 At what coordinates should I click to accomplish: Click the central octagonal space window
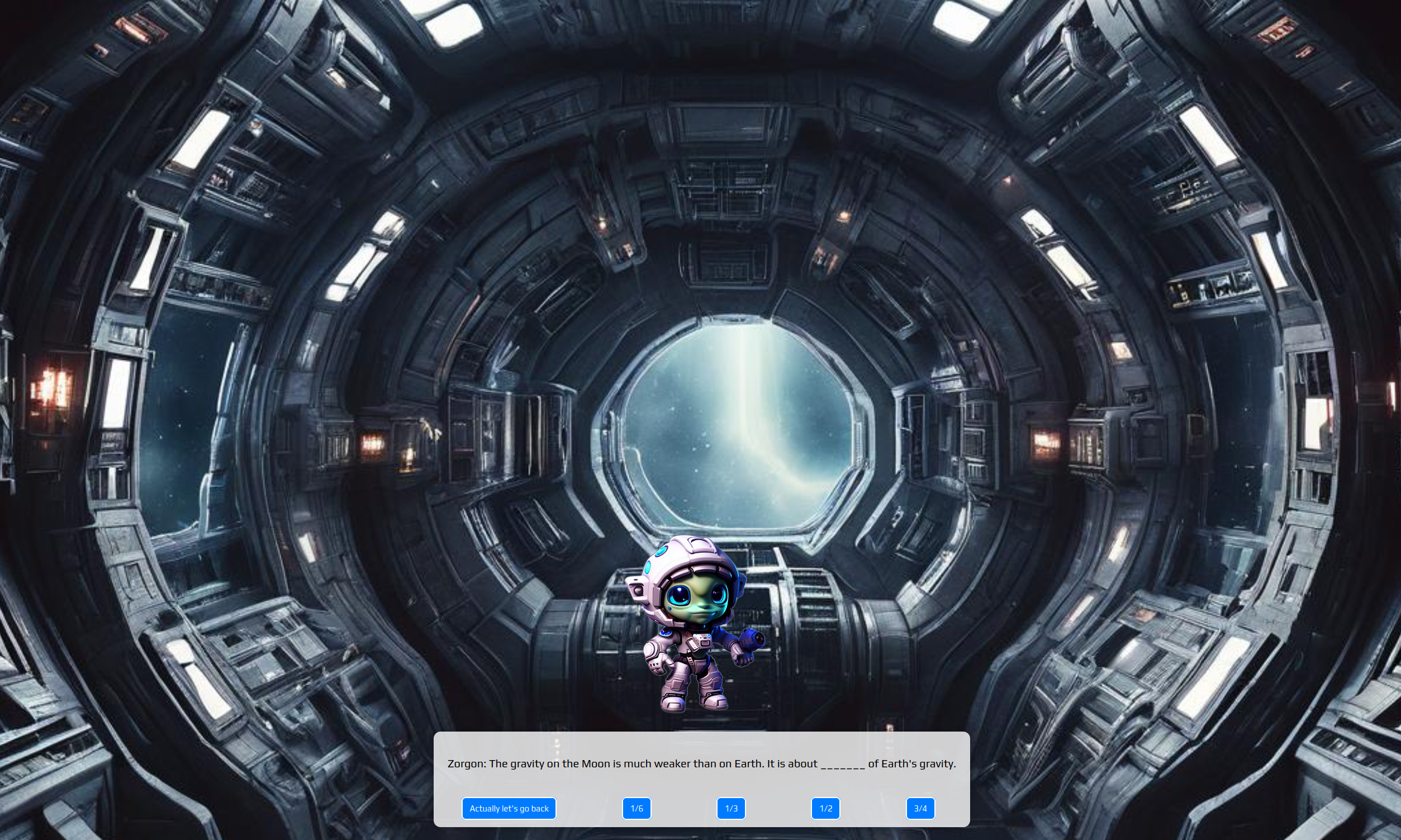tap(735, 425)
